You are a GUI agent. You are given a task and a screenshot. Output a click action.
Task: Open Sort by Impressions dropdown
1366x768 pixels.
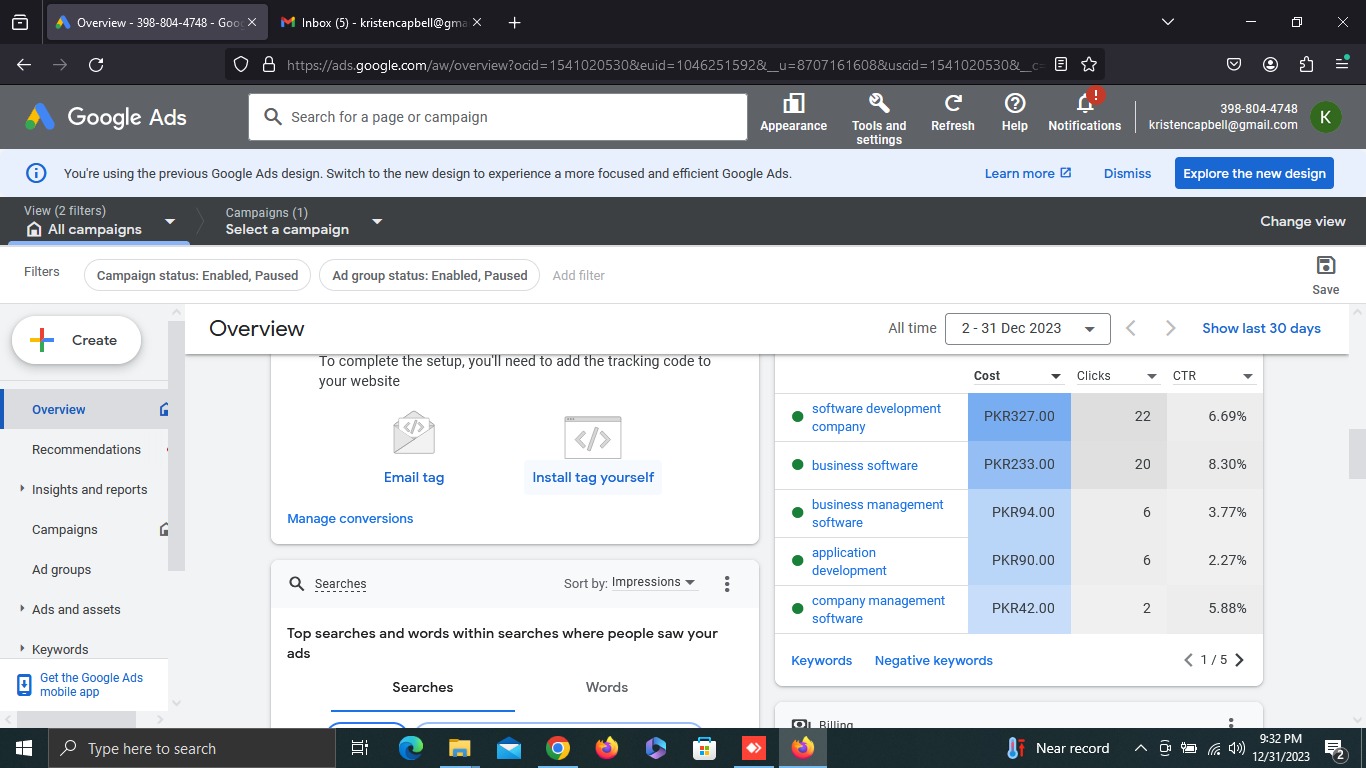(655, 583)
